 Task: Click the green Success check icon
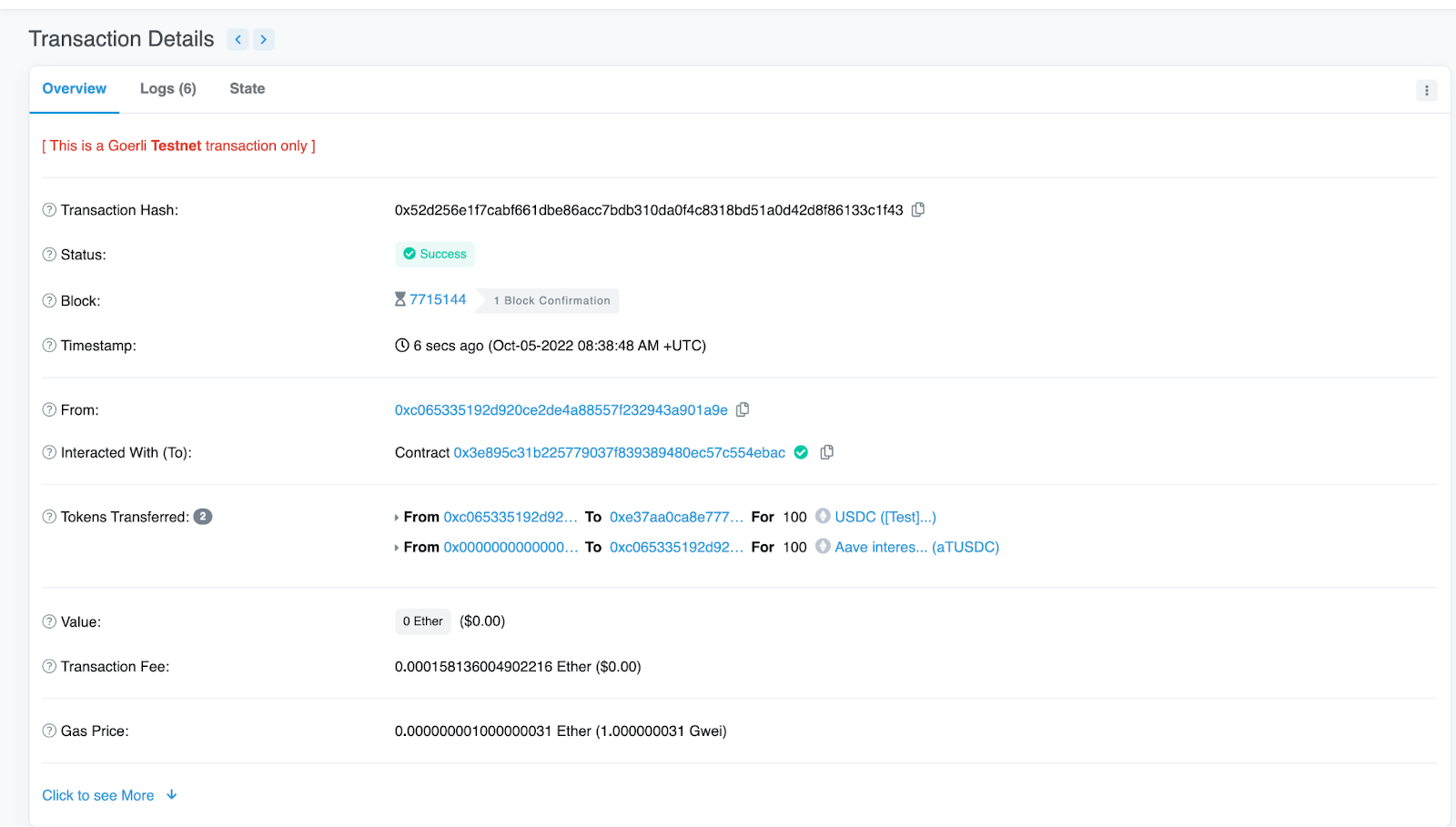(409, 254)
